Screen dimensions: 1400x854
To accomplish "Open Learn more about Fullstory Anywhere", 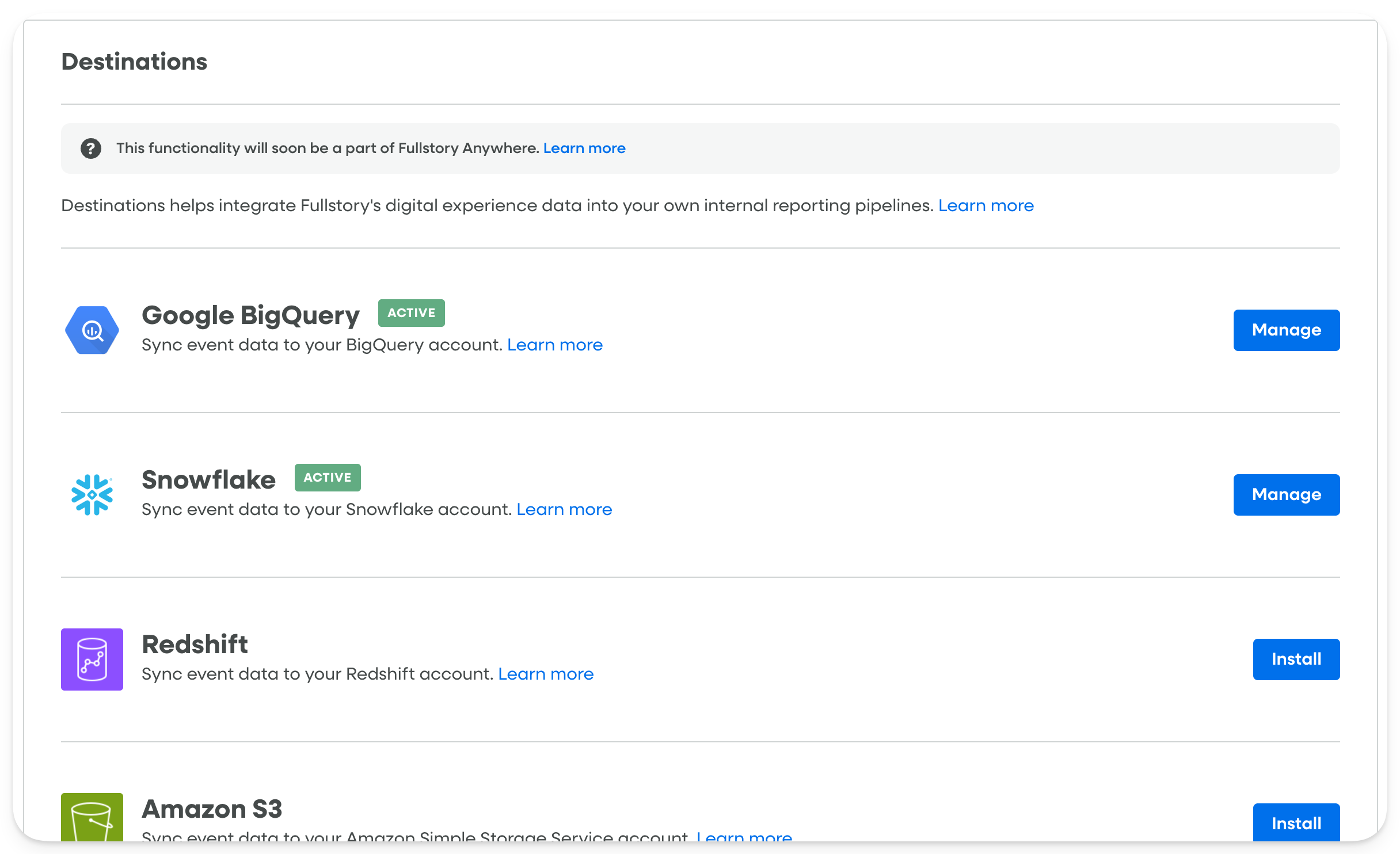I will 584,148.
